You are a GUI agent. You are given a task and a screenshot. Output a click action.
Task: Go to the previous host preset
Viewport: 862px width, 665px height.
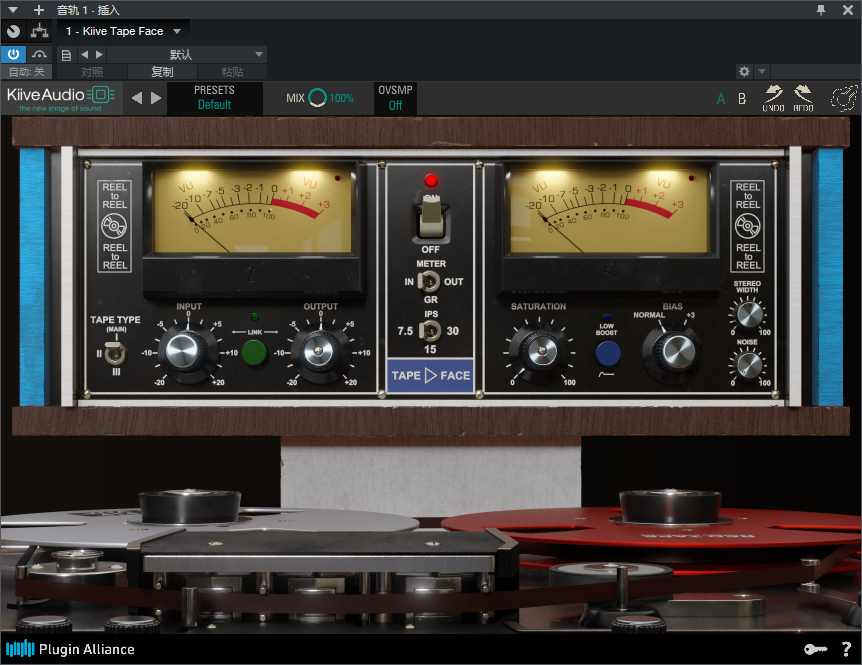[84, 54]
